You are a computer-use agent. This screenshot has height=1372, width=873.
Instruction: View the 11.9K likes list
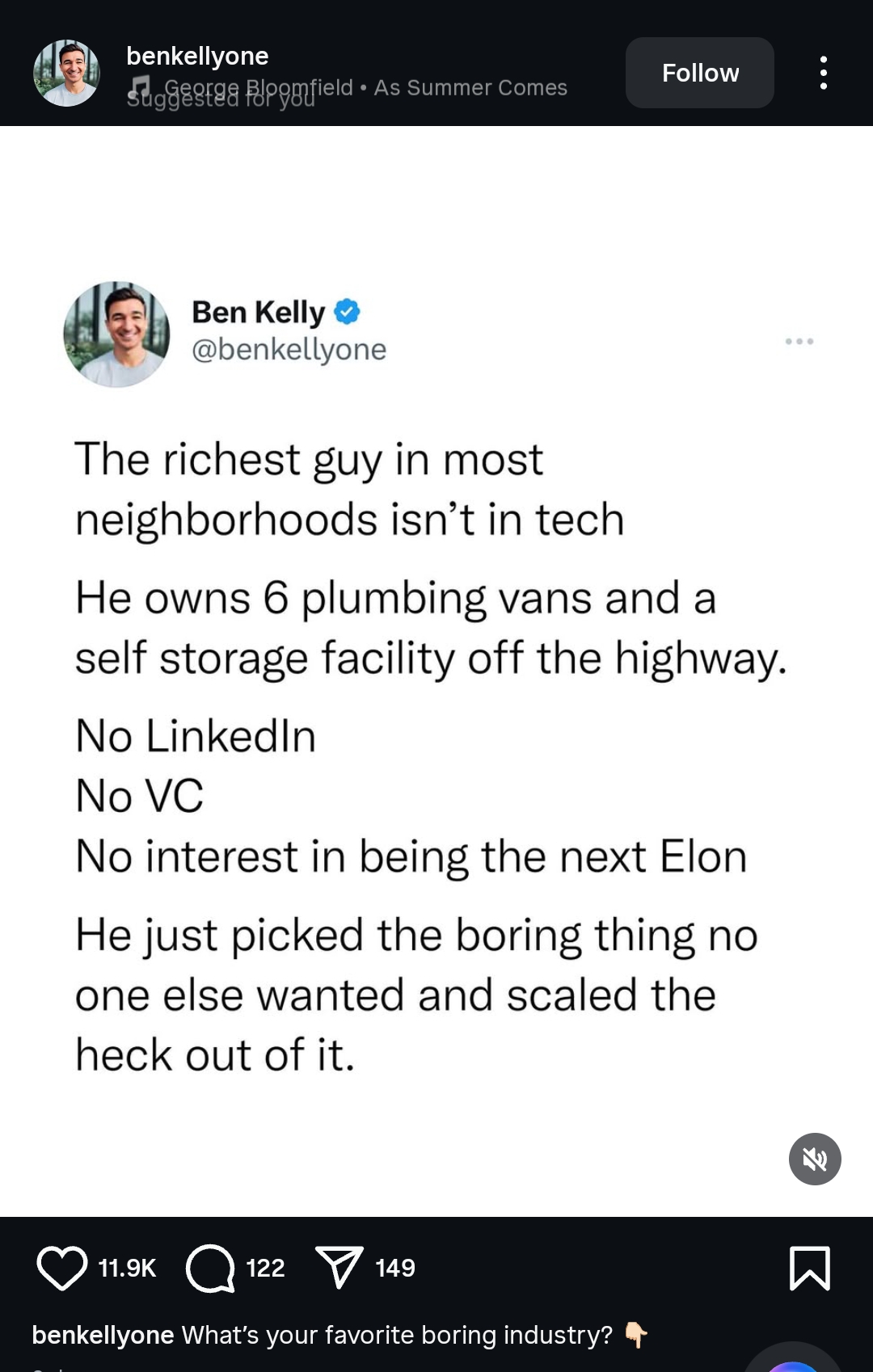tap(127, 1268)
